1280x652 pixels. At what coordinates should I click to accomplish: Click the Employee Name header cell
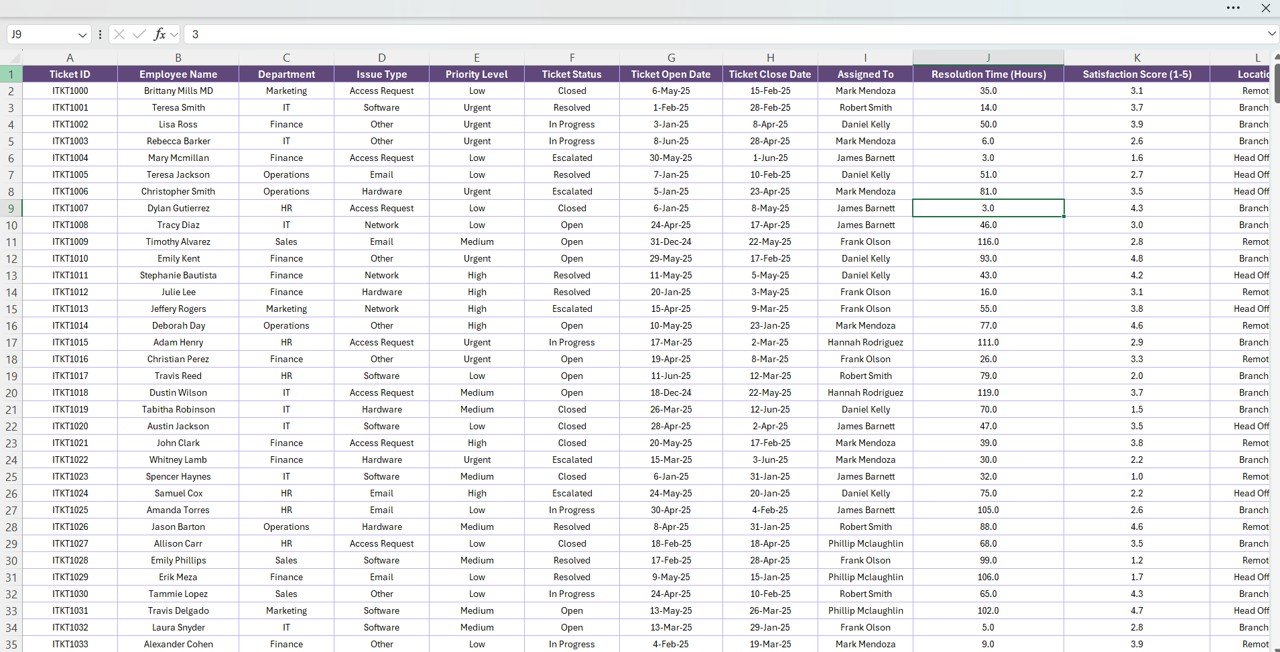(178, 74)
